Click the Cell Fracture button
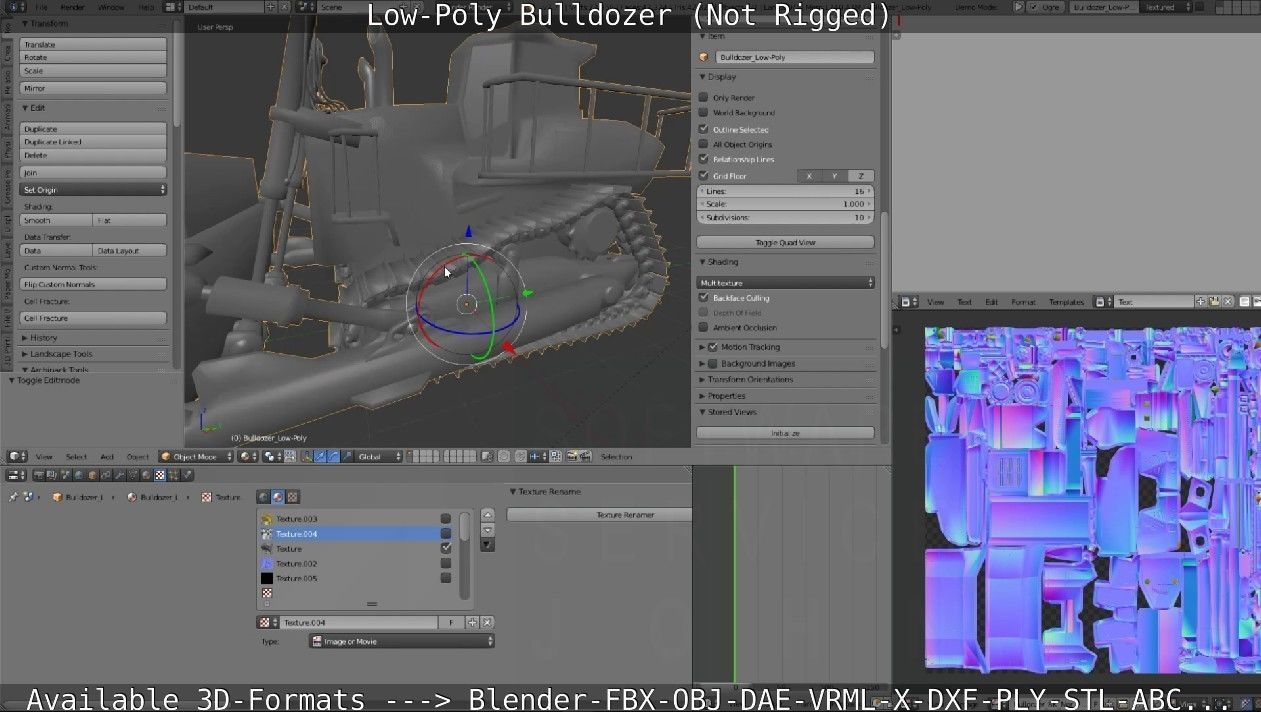 (94, 318)
